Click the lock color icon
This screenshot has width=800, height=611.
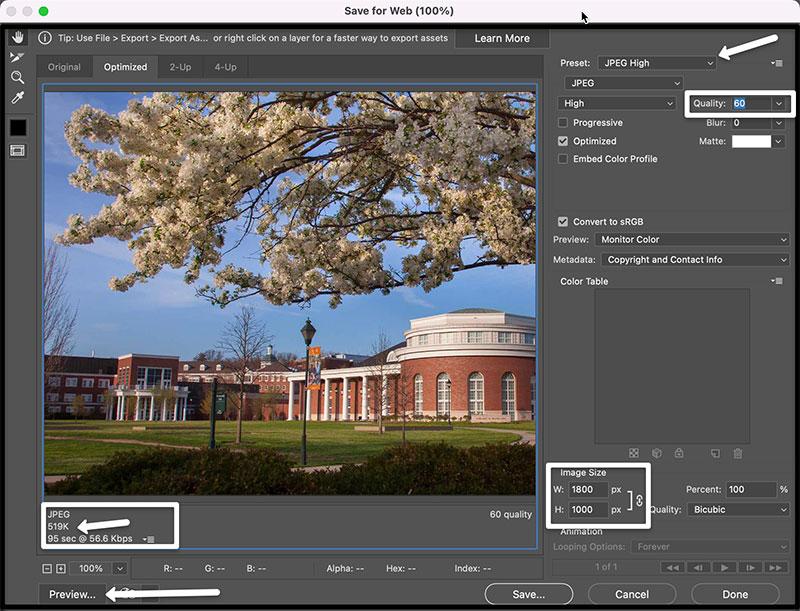click(679, 453)
